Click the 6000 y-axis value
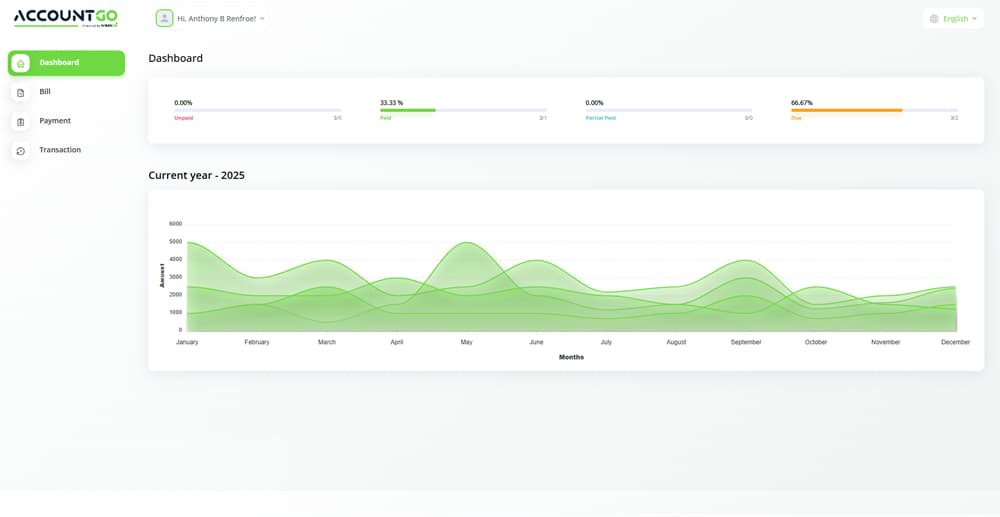Viewport: 1000px width, 517px height. pyautogui.click(x=175, y=224)
